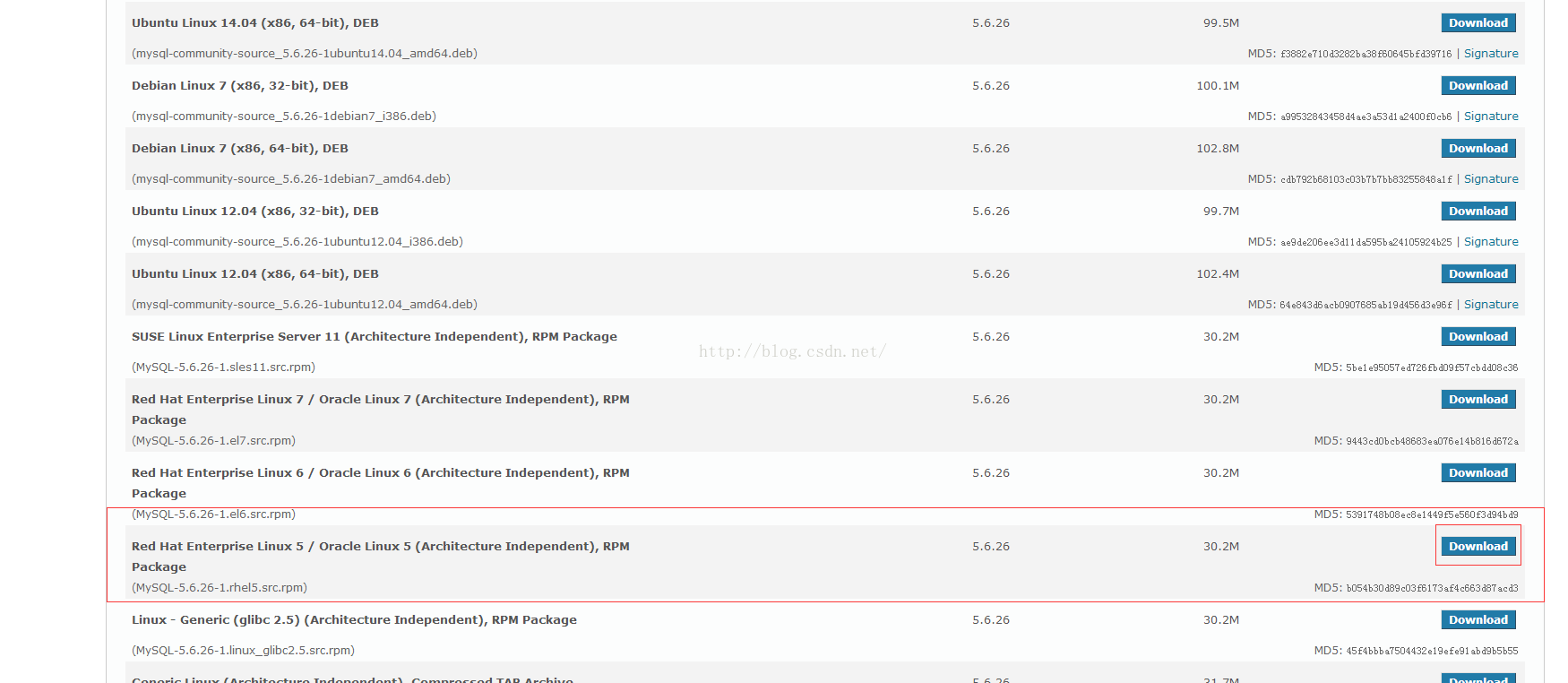Viewport: 1568px width, 683px height.
Task: Click title 'SUSE Linux Enterprise Server 11' RPM Package
Action: 375,337
